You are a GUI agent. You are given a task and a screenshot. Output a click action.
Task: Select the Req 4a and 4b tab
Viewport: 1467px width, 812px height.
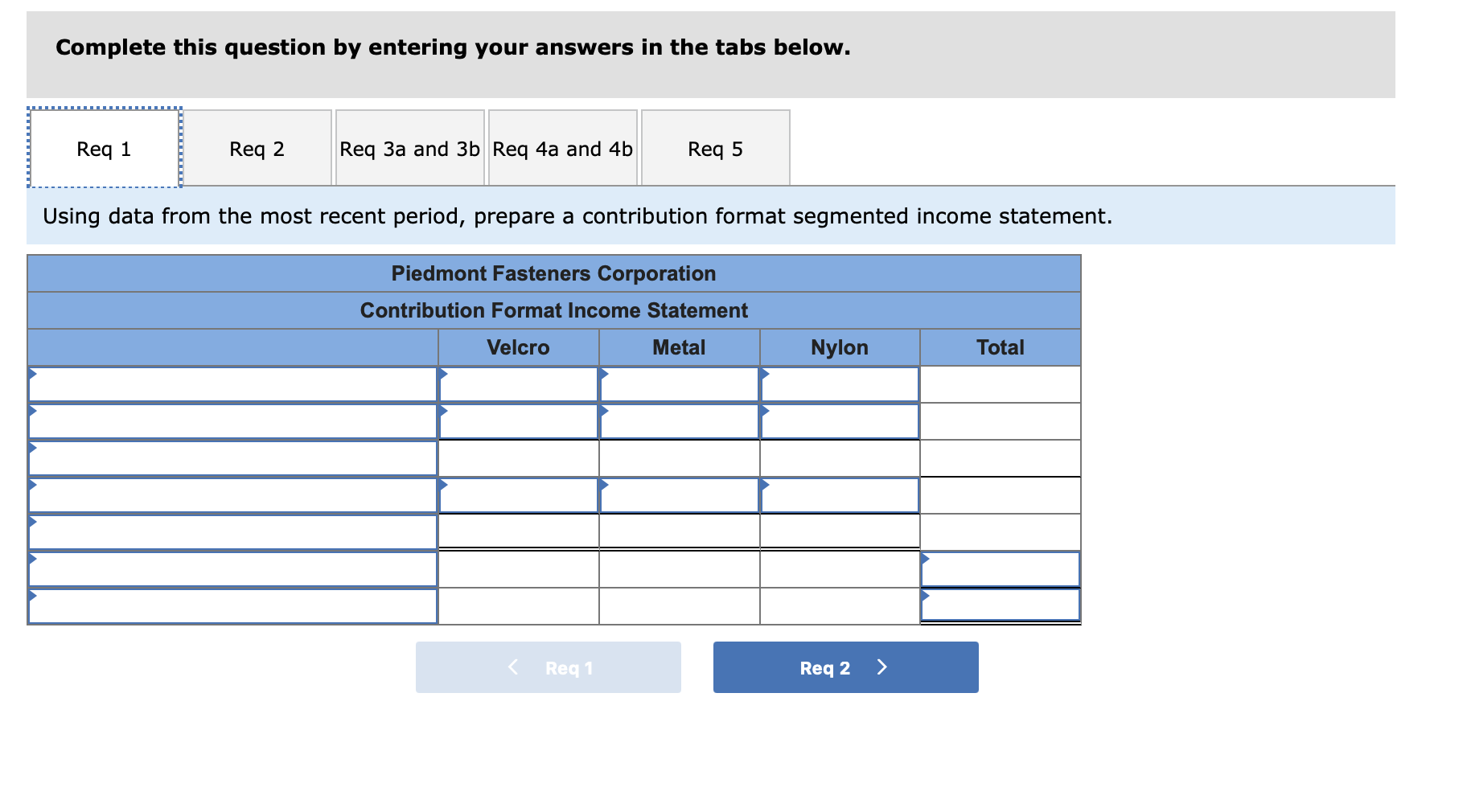pos(562,148)
